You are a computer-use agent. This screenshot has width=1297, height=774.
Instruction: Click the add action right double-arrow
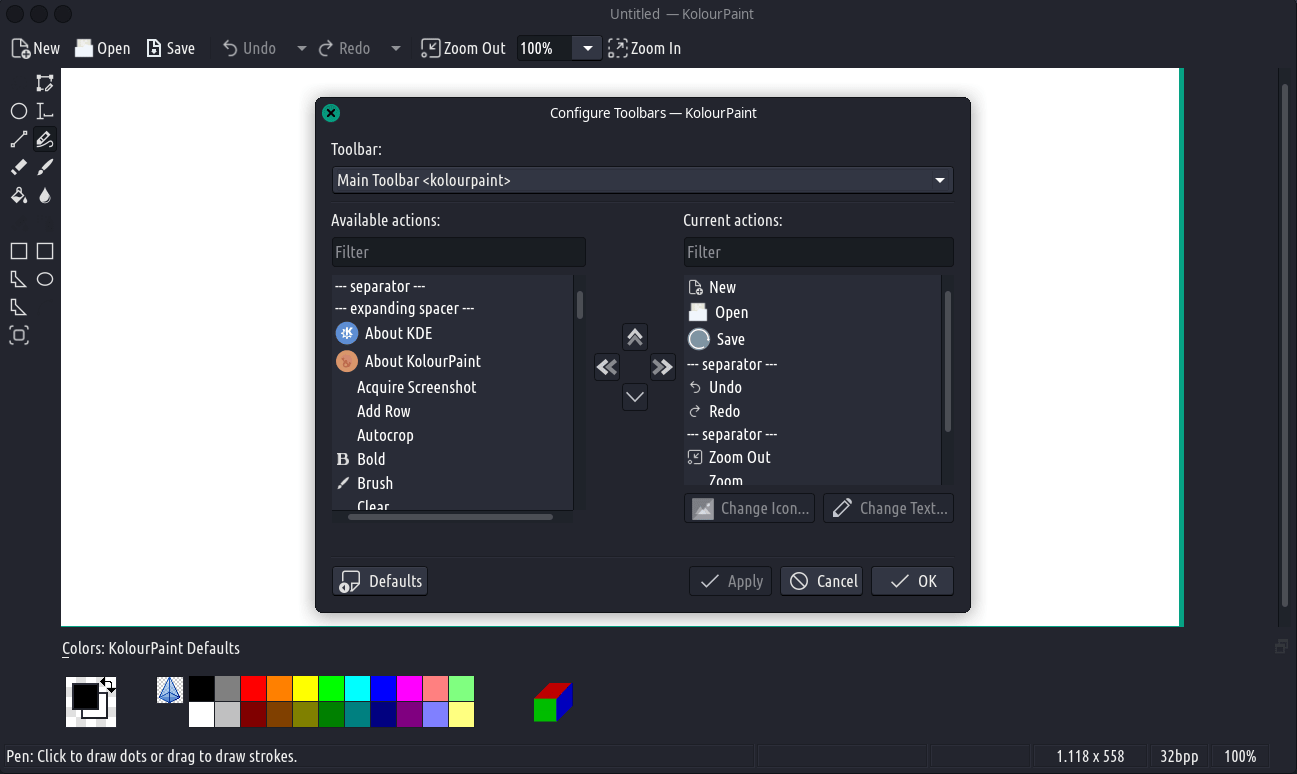point(662,367)
